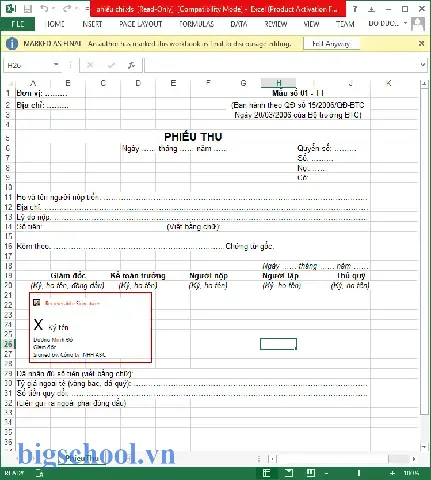431x480 pixels.
Task: Click the Người lập heading cell
Action: click(x=280, y=276)
